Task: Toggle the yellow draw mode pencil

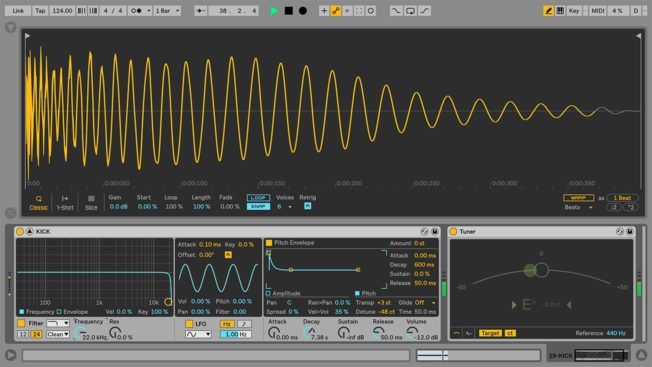Action: (548, 11)
